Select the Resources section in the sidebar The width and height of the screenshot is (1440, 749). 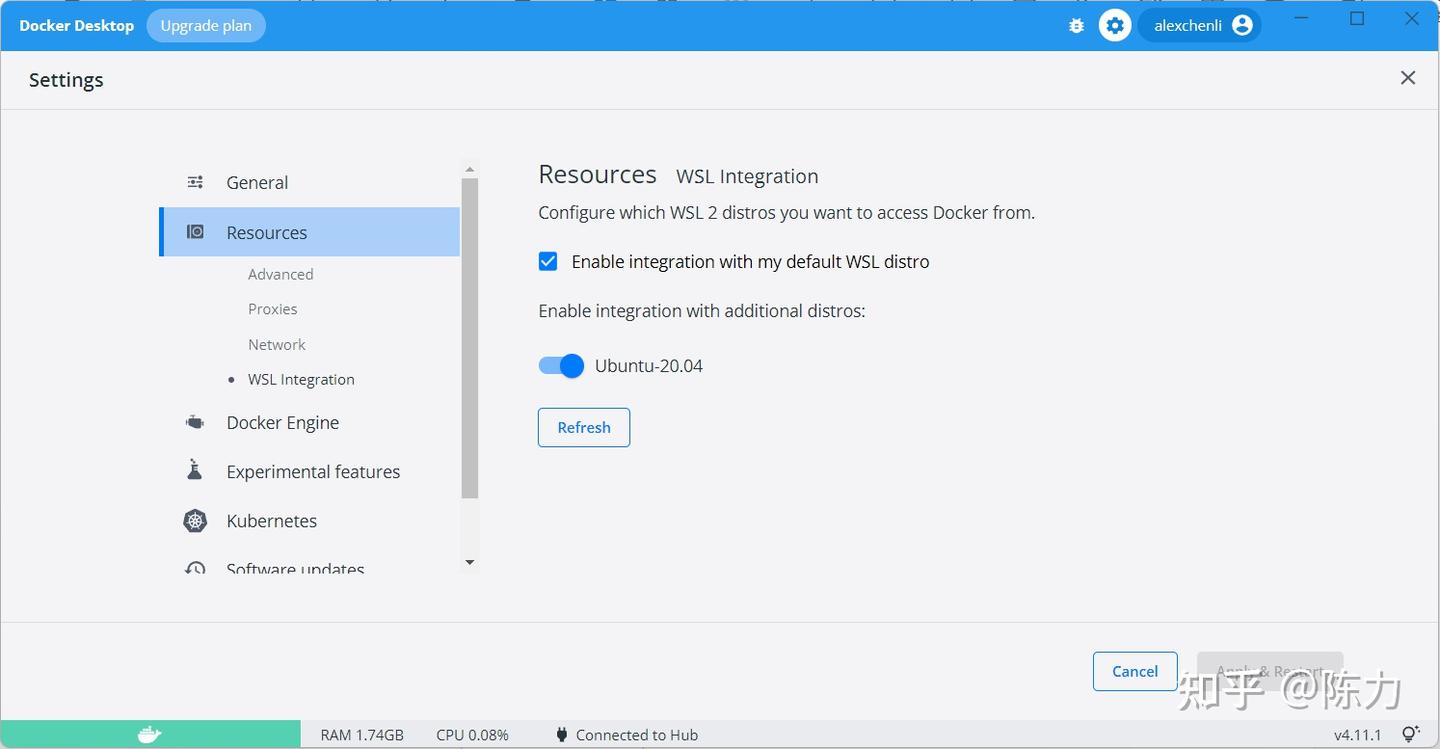pyautogui.click(x=266, y=232)
